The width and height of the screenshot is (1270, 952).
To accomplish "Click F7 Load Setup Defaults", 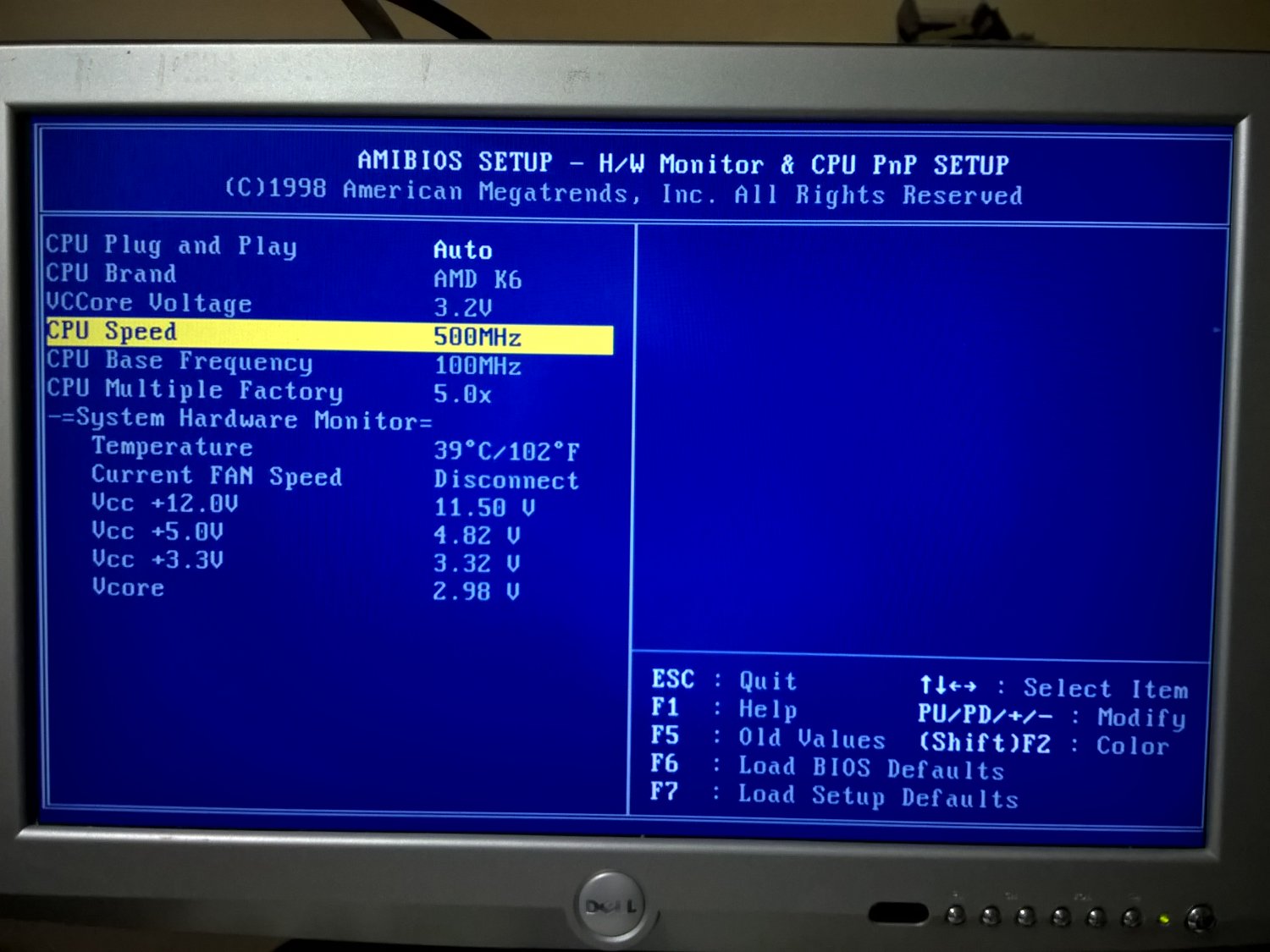I will (x=834, y=795).
